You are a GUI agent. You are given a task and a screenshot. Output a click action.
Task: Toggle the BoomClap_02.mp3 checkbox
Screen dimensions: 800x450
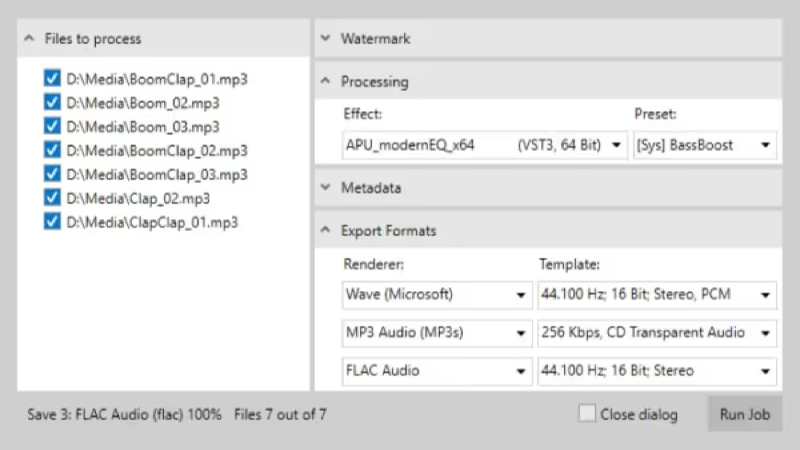pyautogui.click(x=52, y=151)
